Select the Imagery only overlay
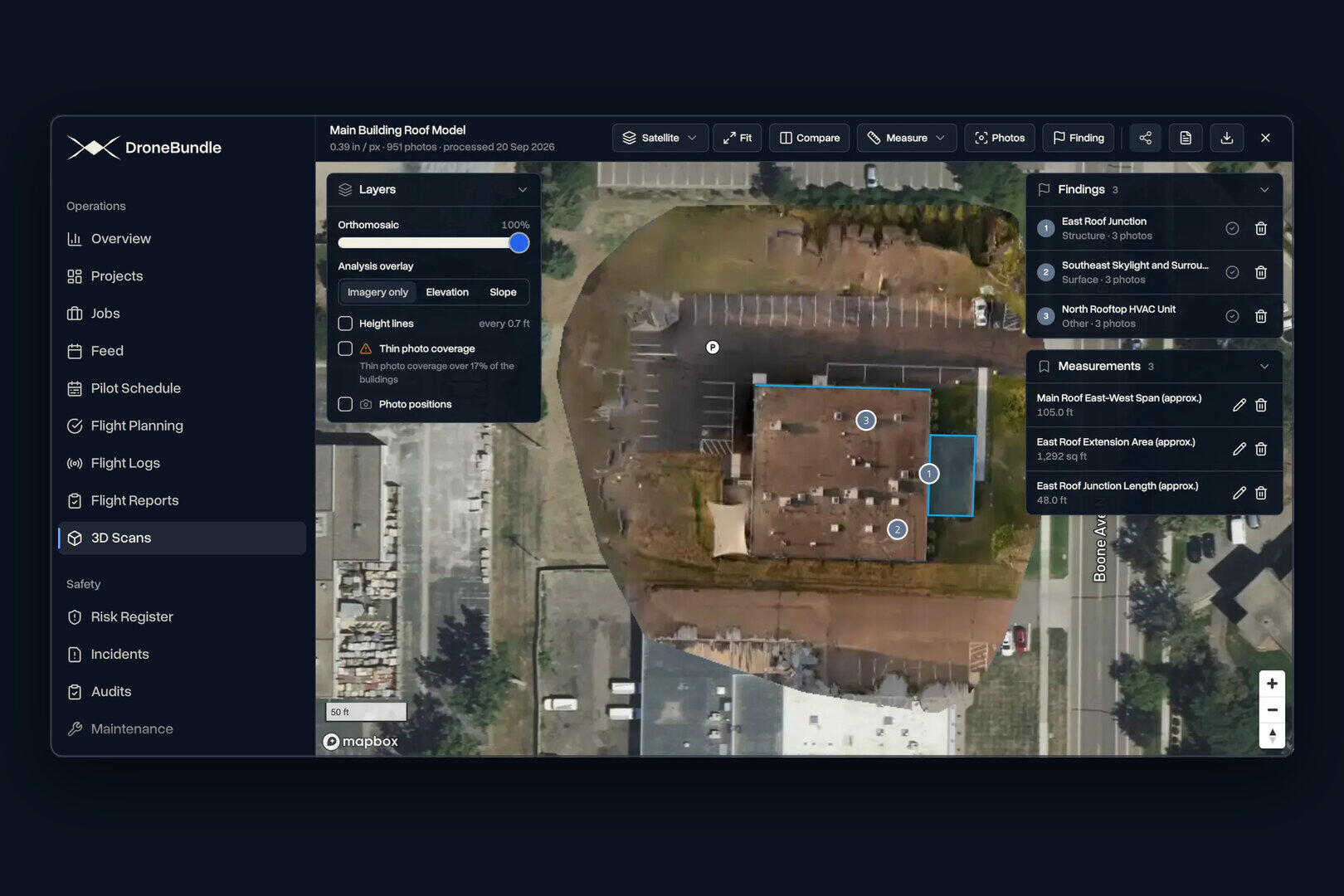Viewport: 1344px width, 896px height. tap(377, 292)
